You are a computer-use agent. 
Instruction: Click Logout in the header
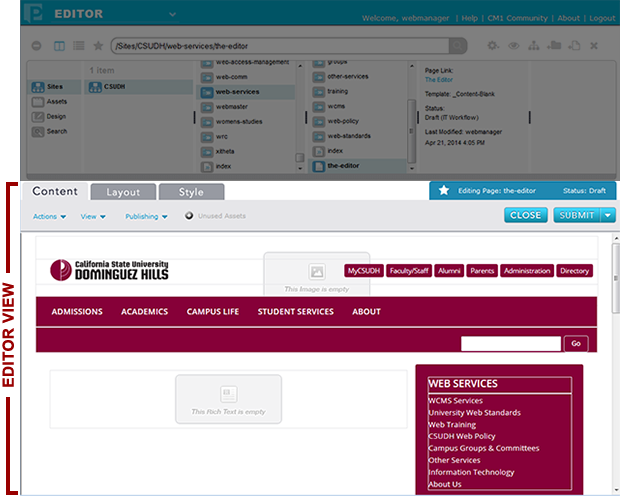[x=602, y=18]
